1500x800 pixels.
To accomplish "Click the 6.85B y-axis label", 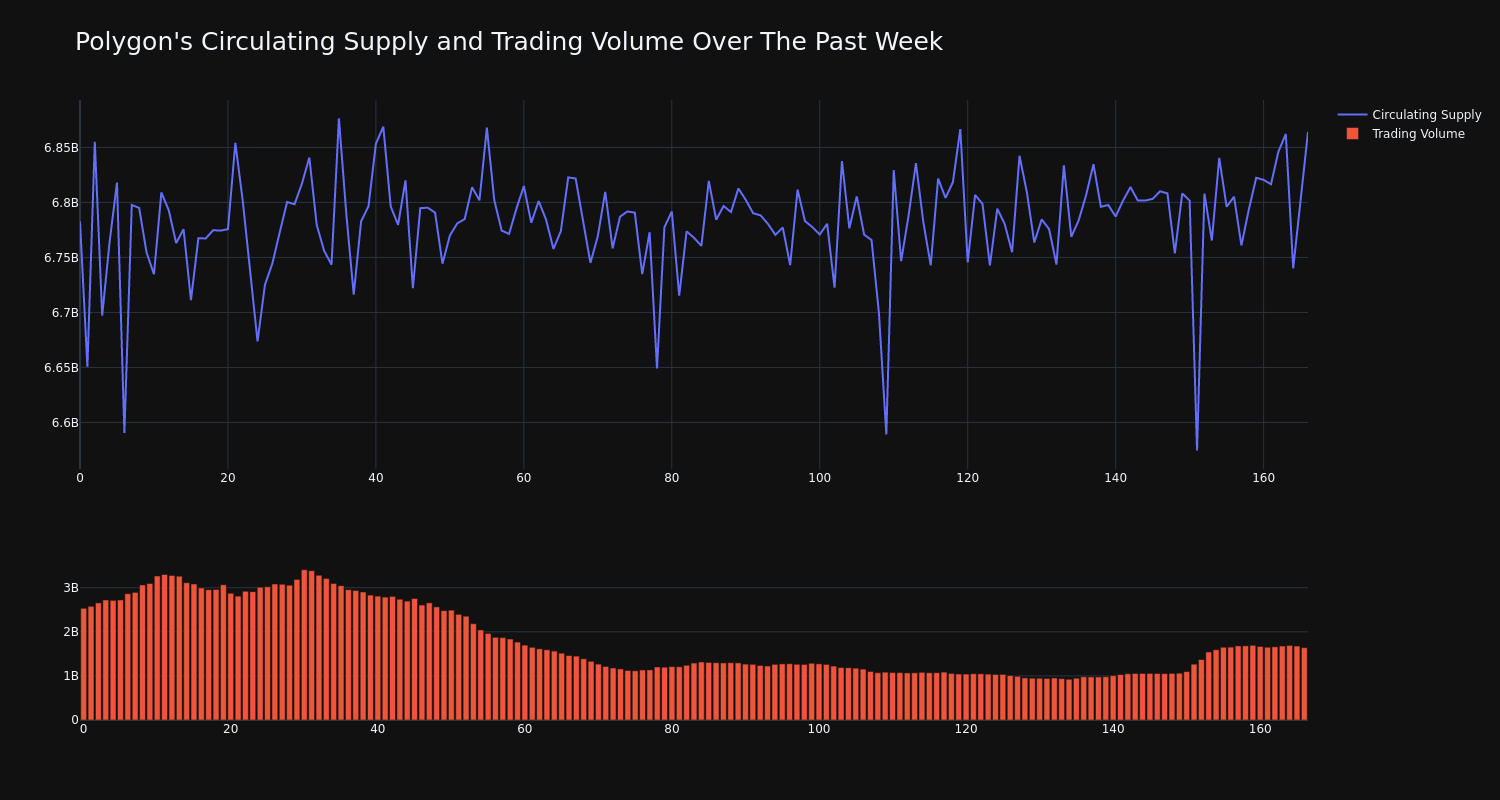I will pos(61,148).
